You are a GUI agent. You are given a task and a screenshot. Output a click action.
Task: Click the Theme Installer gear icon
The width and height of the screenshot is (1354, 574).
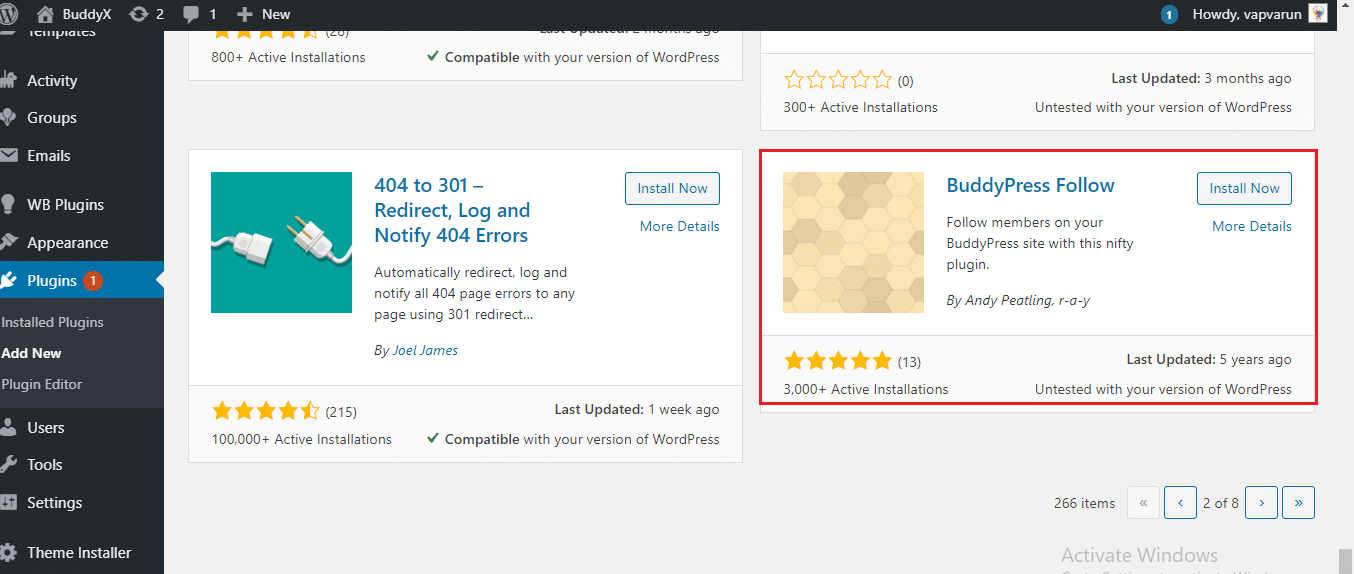pyautogui.click(x=8, y=553)
